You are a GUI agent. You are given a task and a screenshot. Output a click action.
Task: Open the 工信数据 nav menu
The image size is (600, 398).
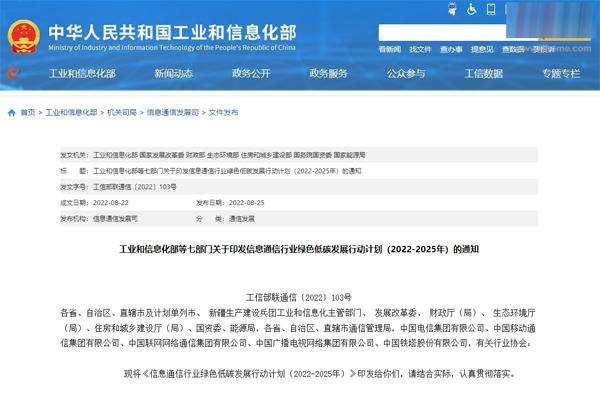coord(484,73)
